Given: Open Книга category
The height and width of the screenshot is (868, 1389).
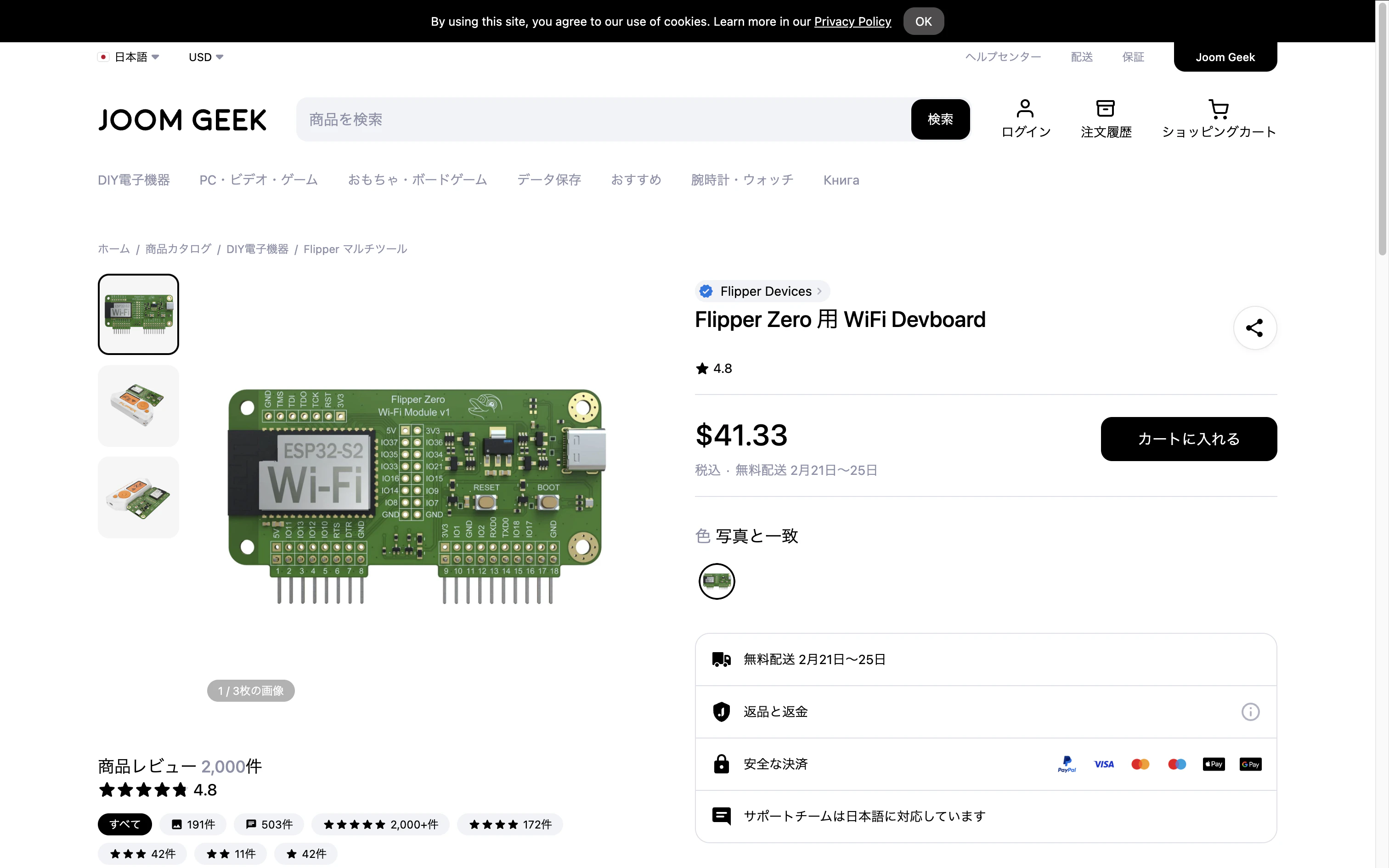Looking at the screenshot, I should point(841,180).
